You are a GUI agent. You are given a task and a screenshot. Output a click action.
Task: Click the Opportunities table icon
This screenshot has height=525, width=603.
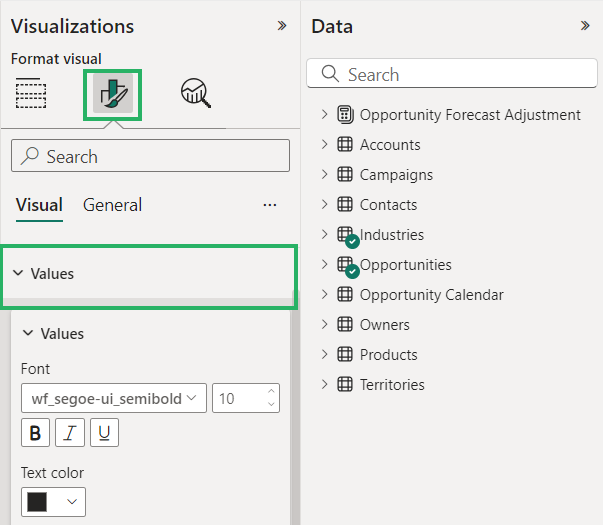(345, 265)
